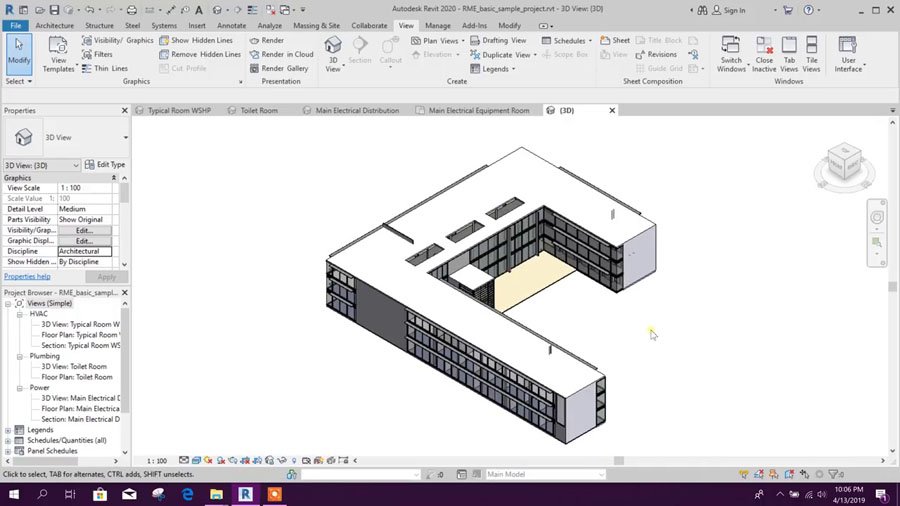Click Switch Windows

731,55
